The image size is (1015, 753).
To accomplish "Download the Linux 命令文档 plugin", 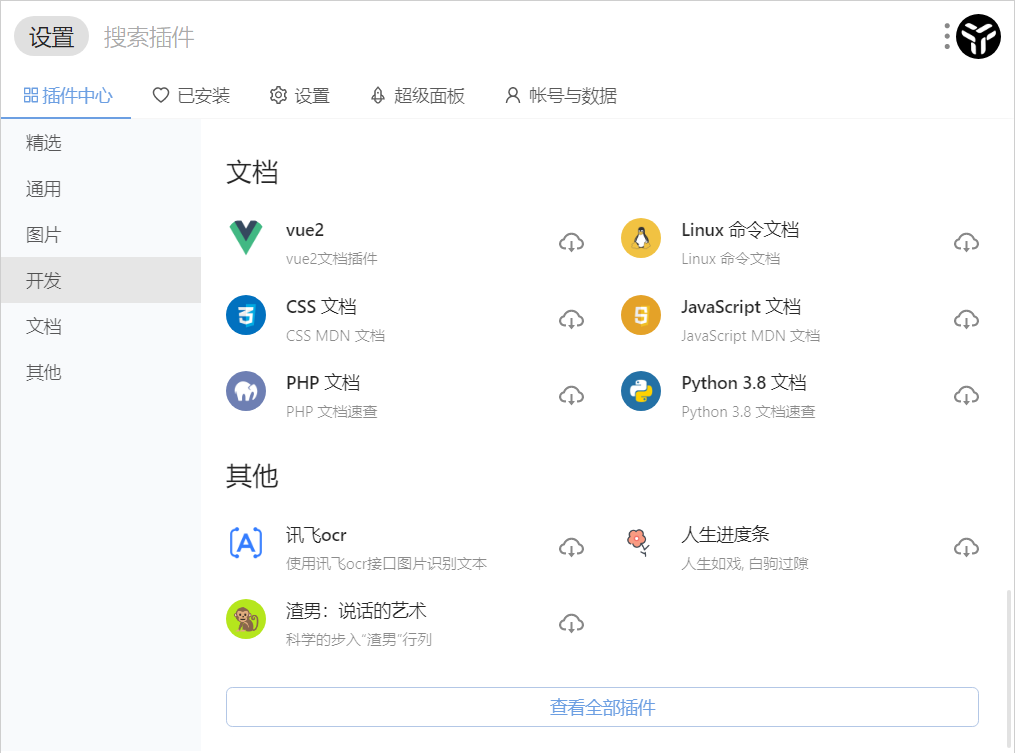I will click(966, 243).
